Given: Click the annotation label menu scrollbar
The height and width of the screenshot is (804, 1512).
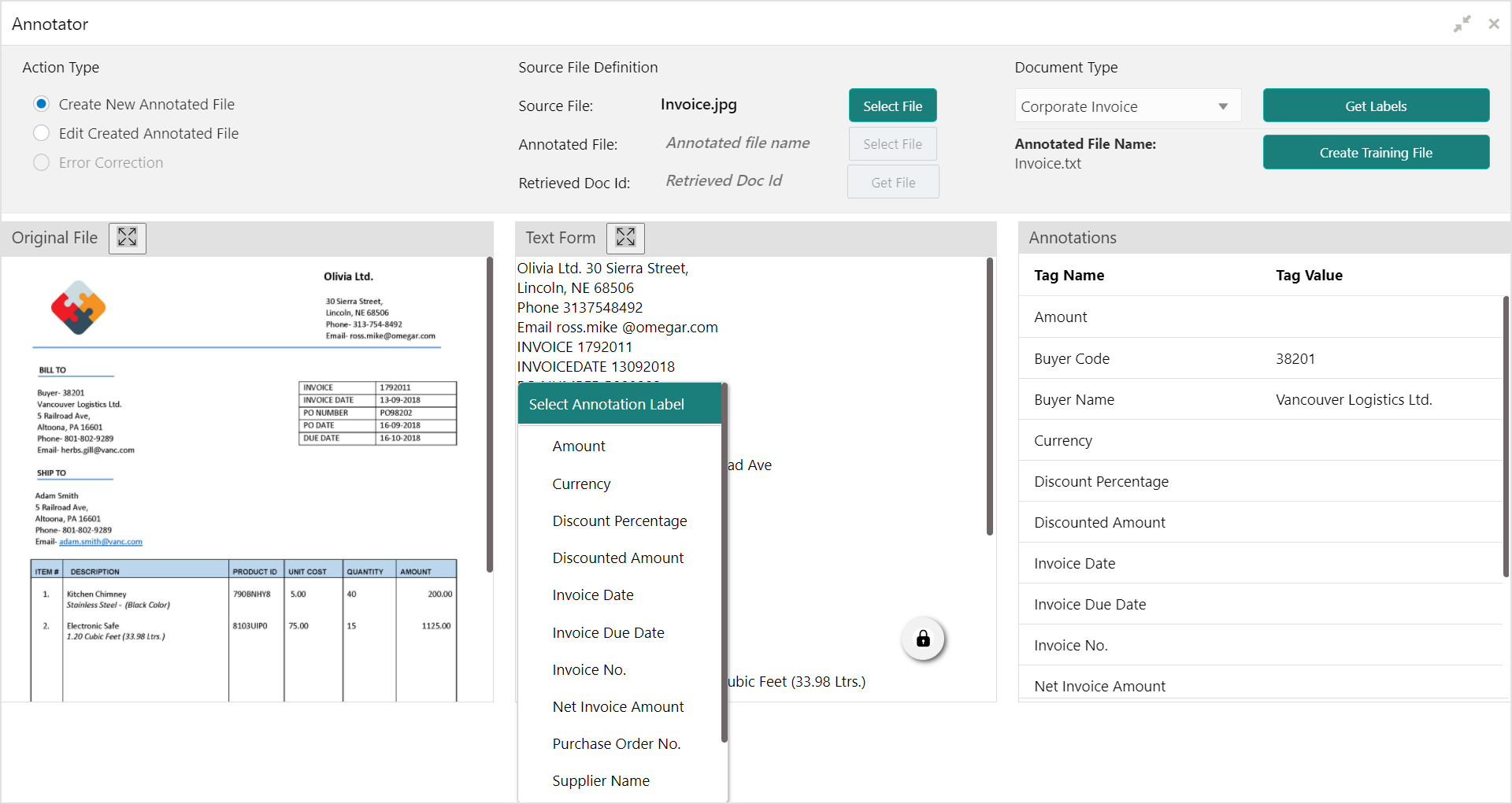Looking at the screenshot, I should [724, 563].
